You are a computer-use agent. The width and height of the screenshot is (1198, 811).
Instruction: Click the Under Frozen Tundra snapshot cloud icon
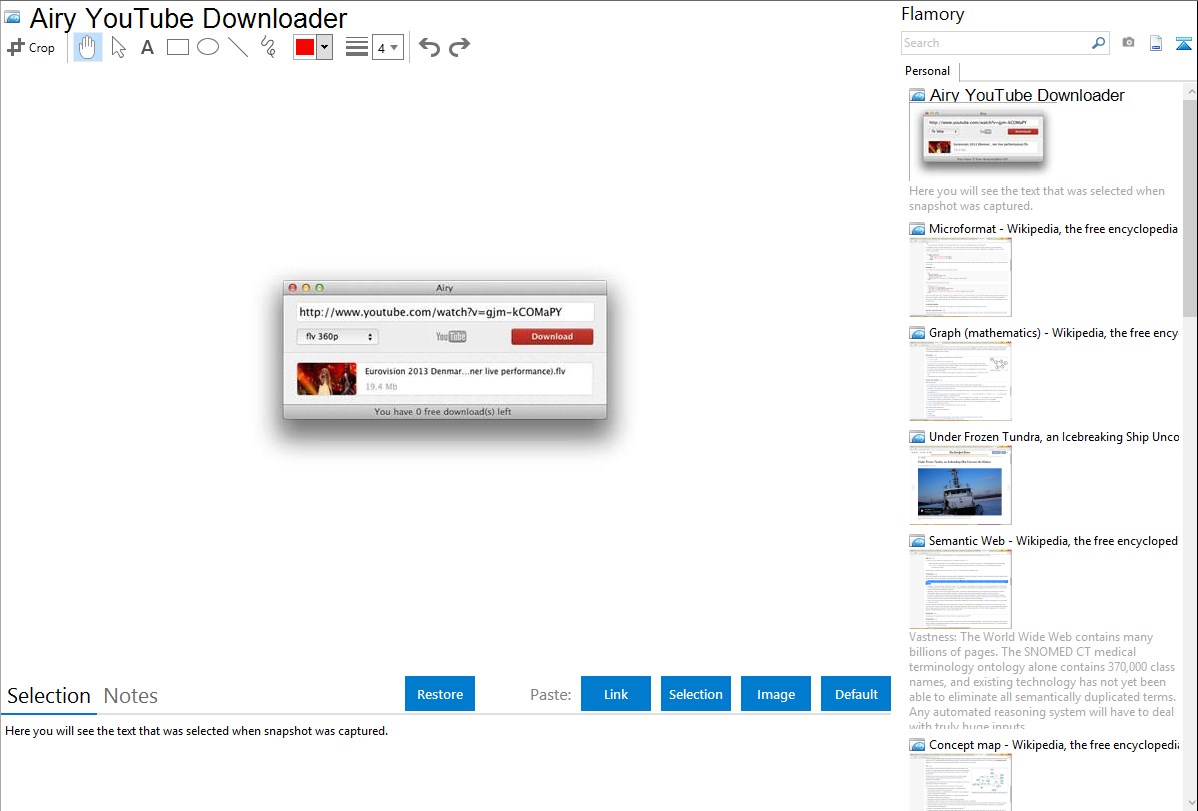pyautogui.click(x=918, y=437)
